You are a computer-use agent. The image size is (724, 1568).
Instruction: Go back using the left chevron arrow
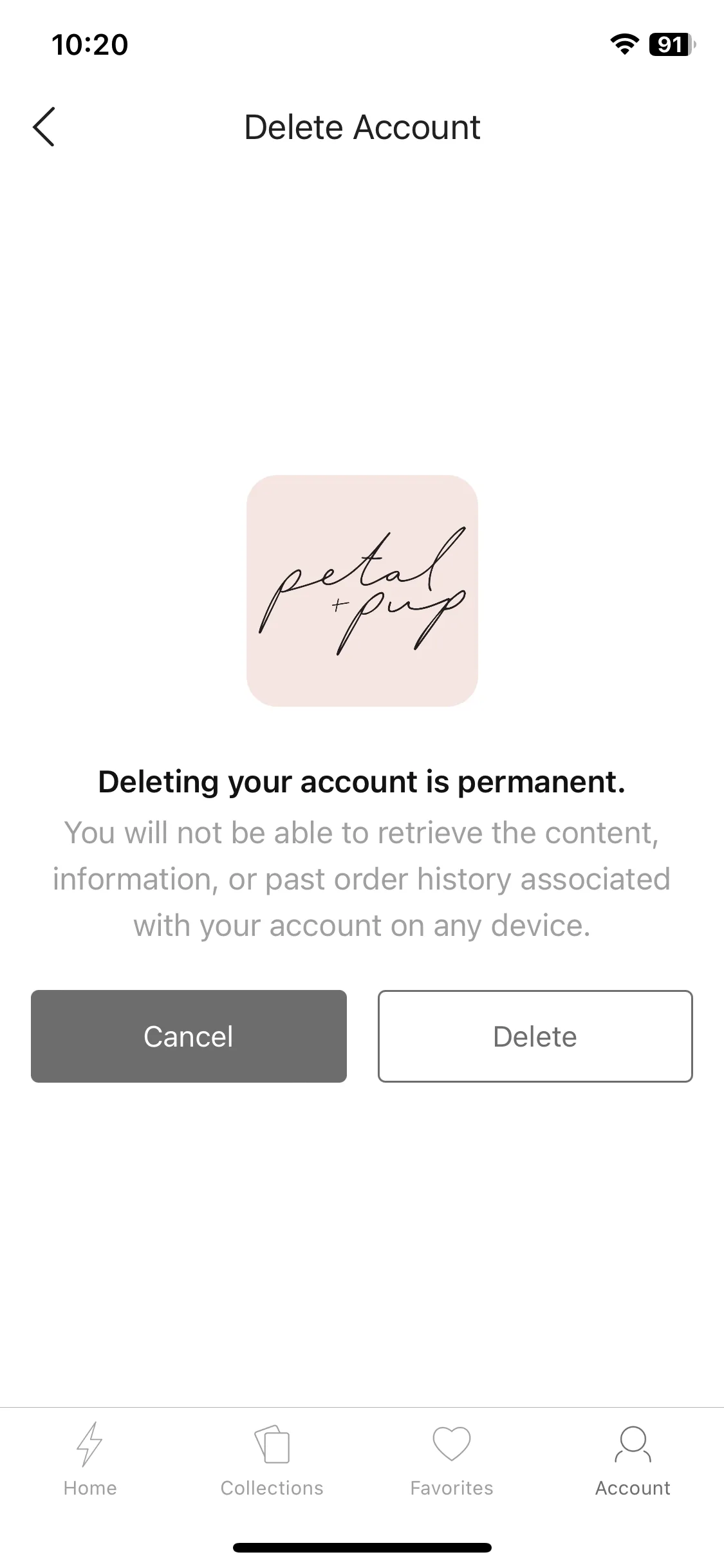(x=44, y=127)
